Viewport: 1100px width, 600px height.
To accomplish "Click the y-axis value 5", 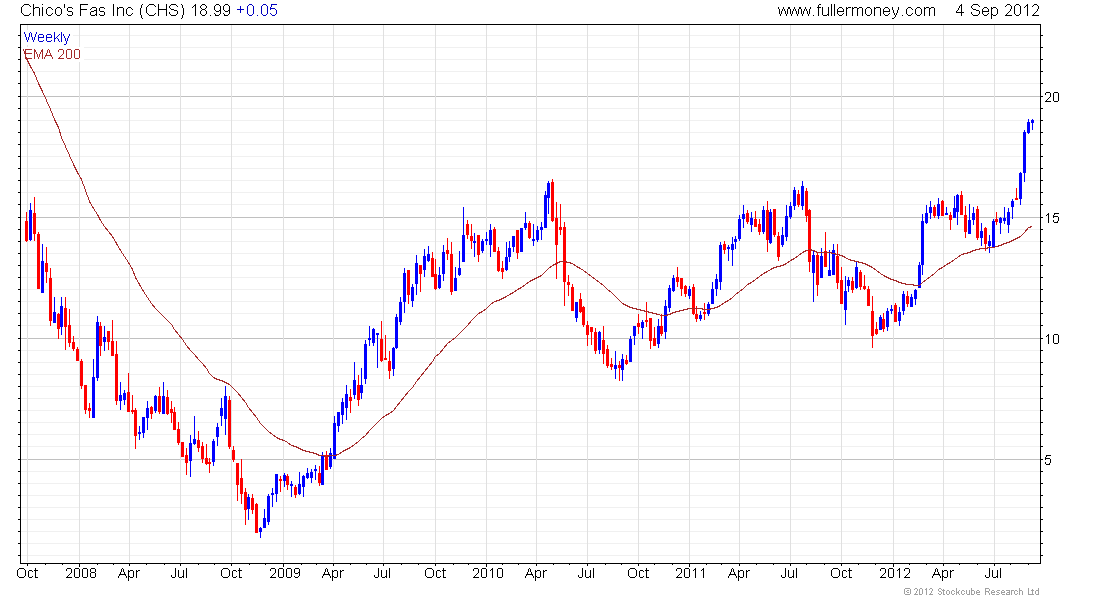I will coord(1047,460).
